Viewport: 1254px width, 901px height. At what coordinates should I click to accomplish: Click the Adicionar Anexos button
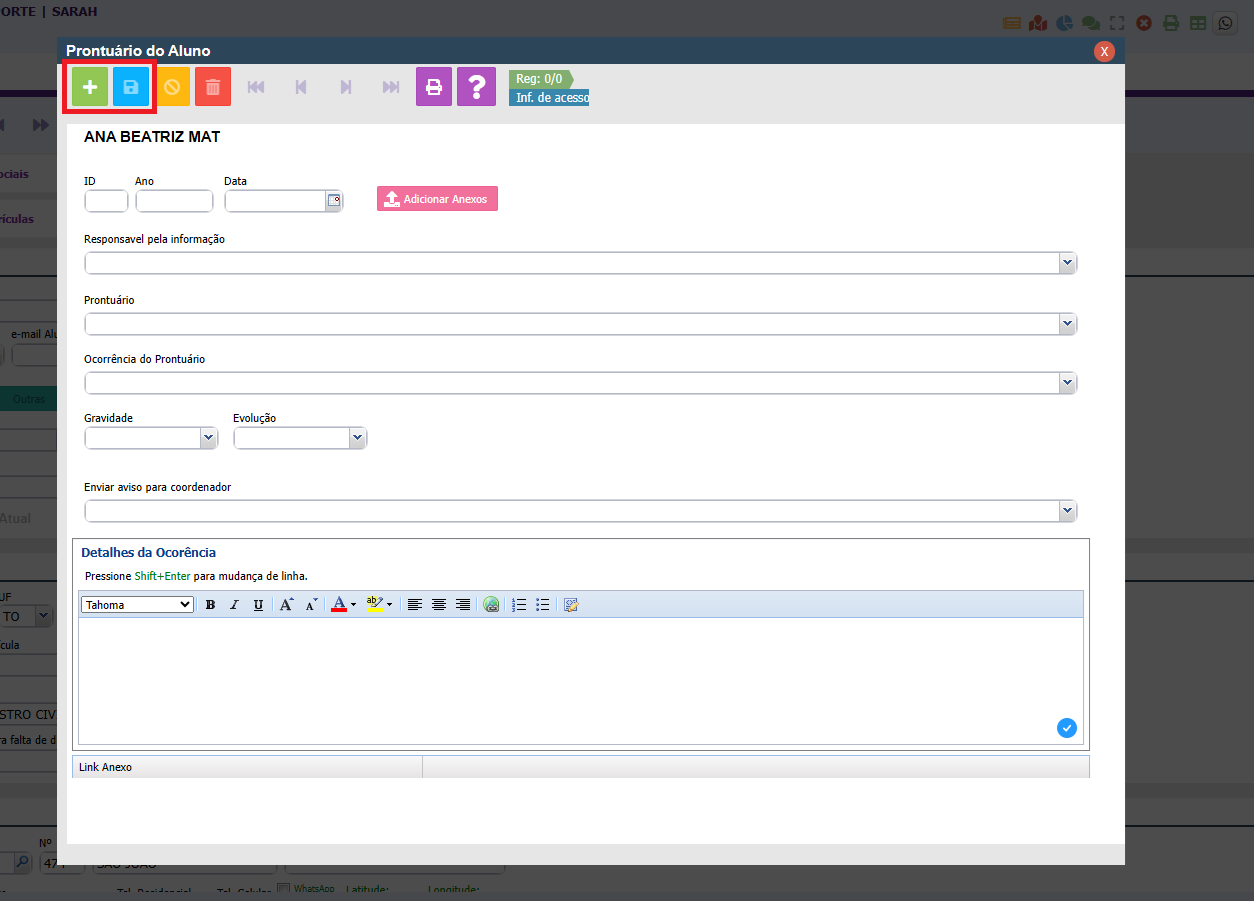click(437, 199)
